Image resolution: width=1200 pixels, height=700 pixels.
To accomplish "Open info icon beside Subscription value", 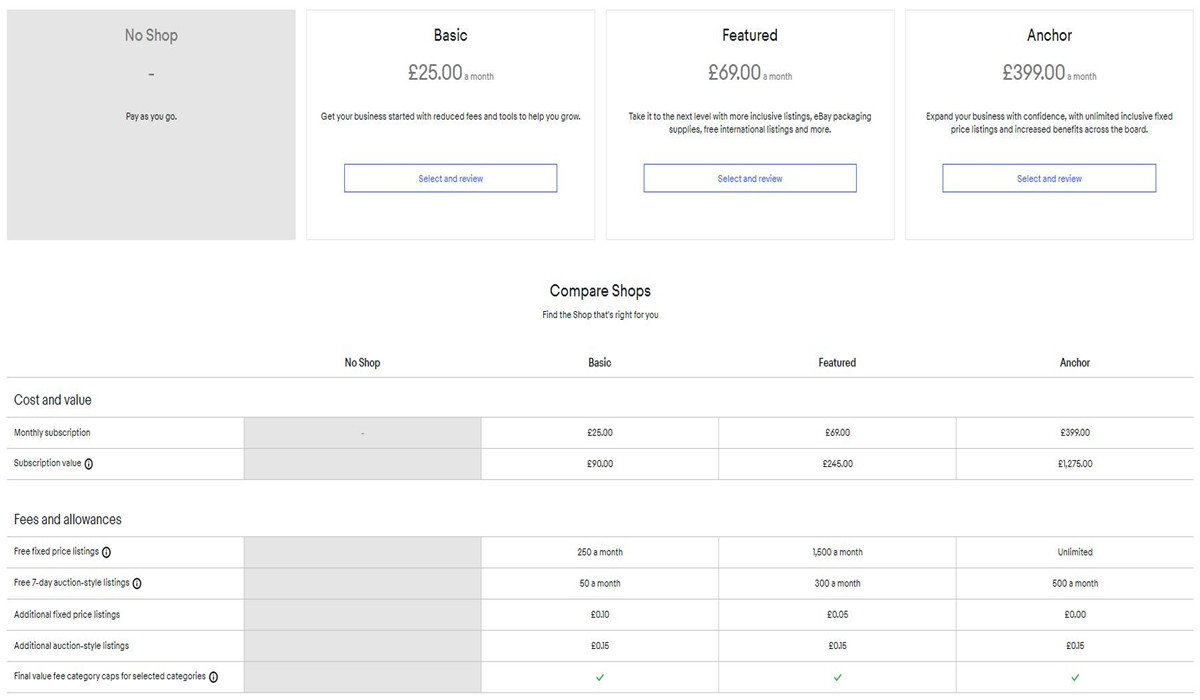I will point(89,464).
